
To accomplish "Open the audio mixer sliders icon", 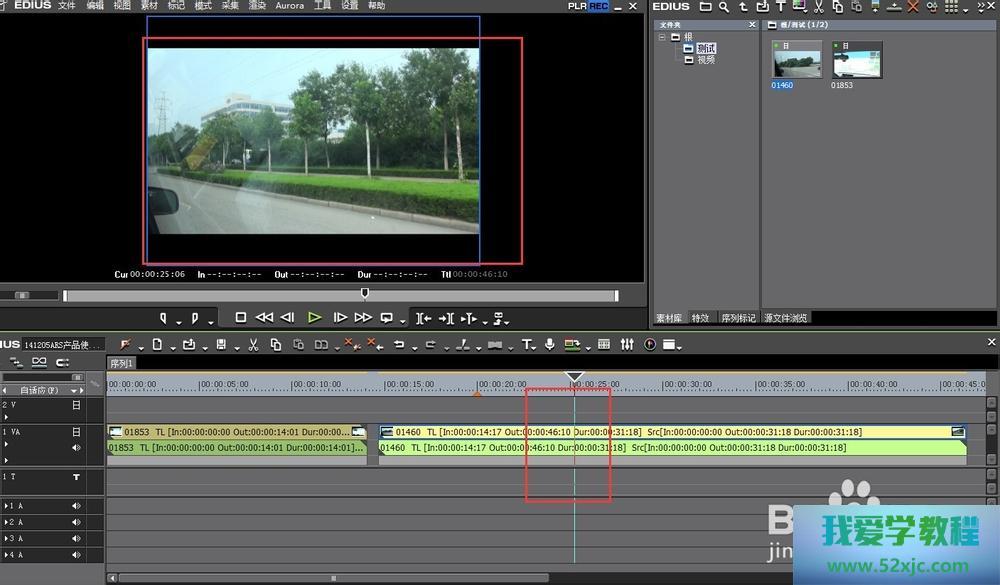I will [627, 345].
